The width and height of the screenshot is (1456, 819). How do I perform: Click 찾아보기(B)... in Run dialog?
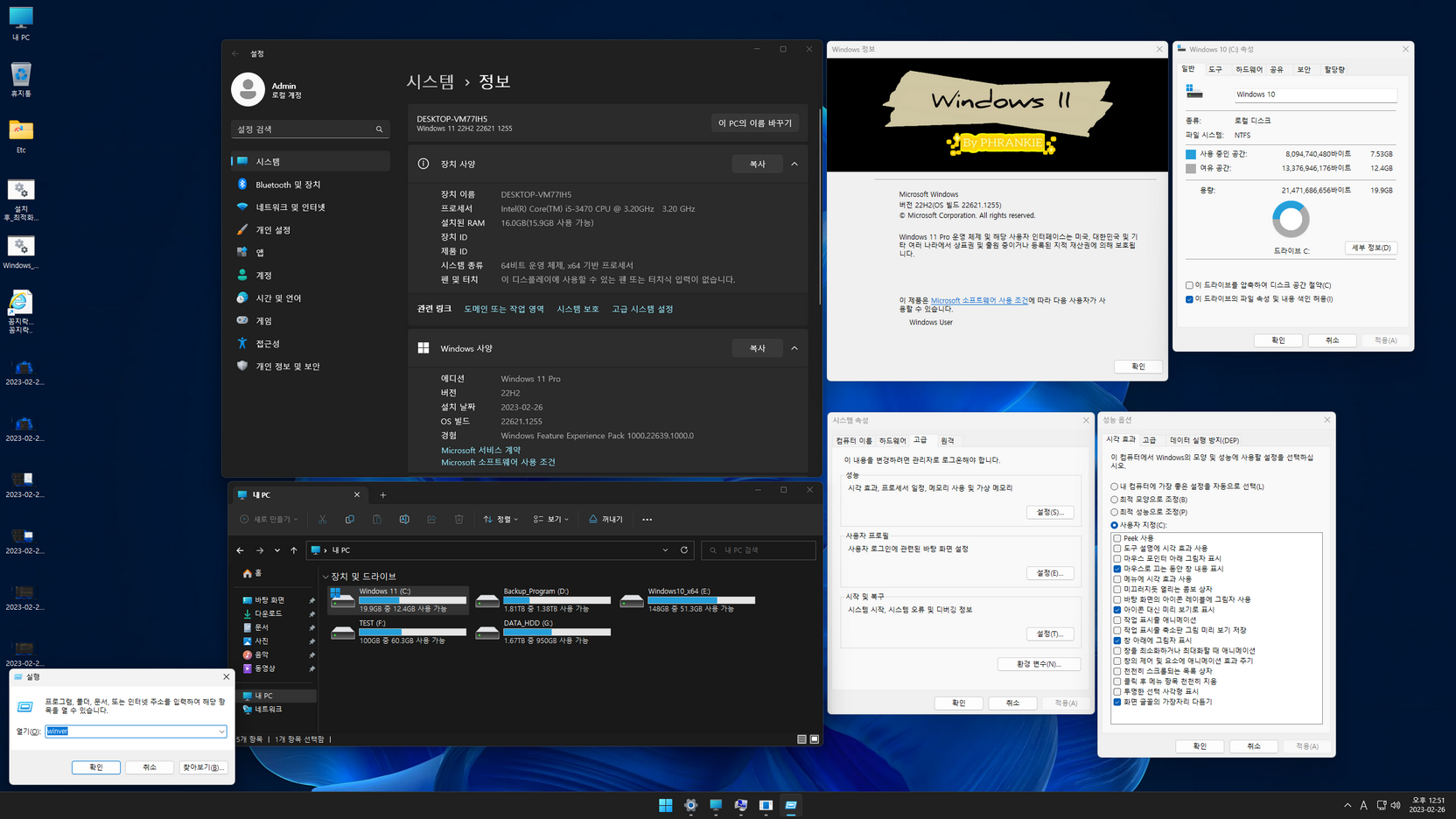[203, 767]
